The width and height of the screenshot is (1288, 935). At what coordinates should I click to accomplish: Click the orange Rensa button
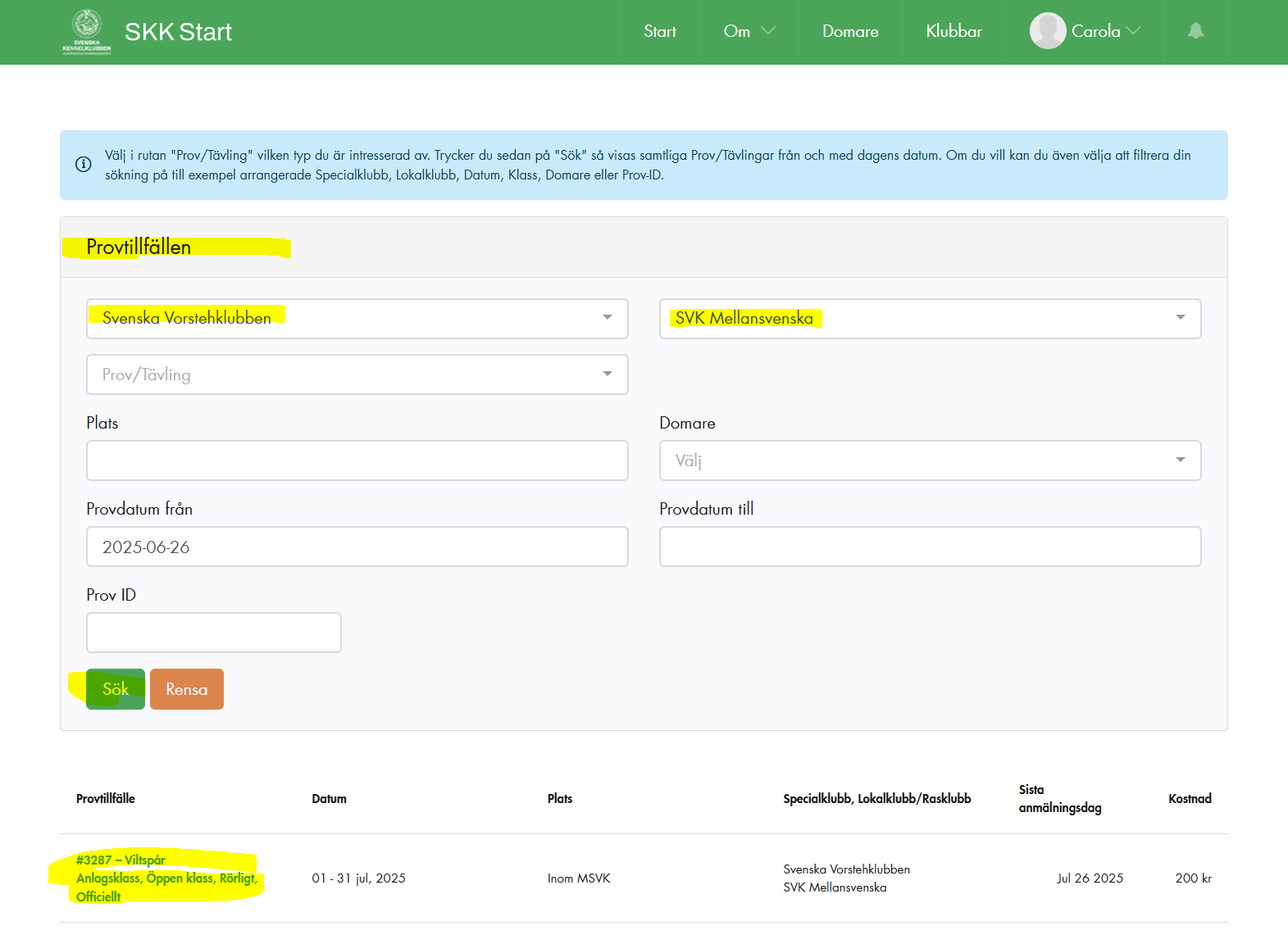(187, 689)
